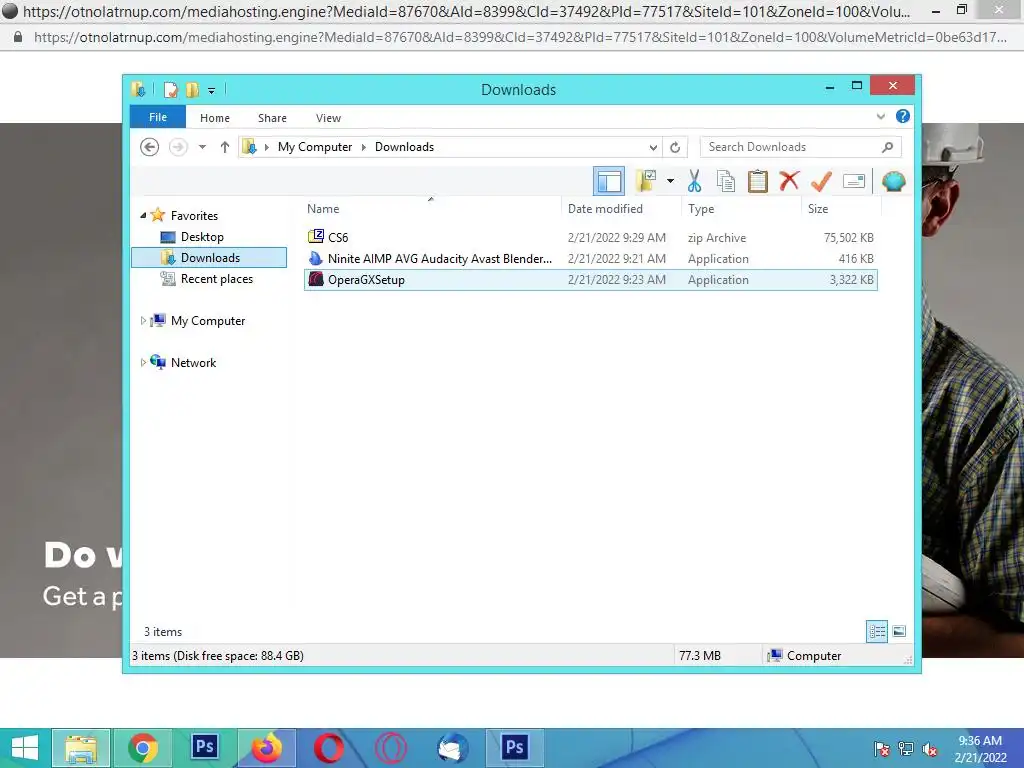Click the CS6 zip file icon

316,236
